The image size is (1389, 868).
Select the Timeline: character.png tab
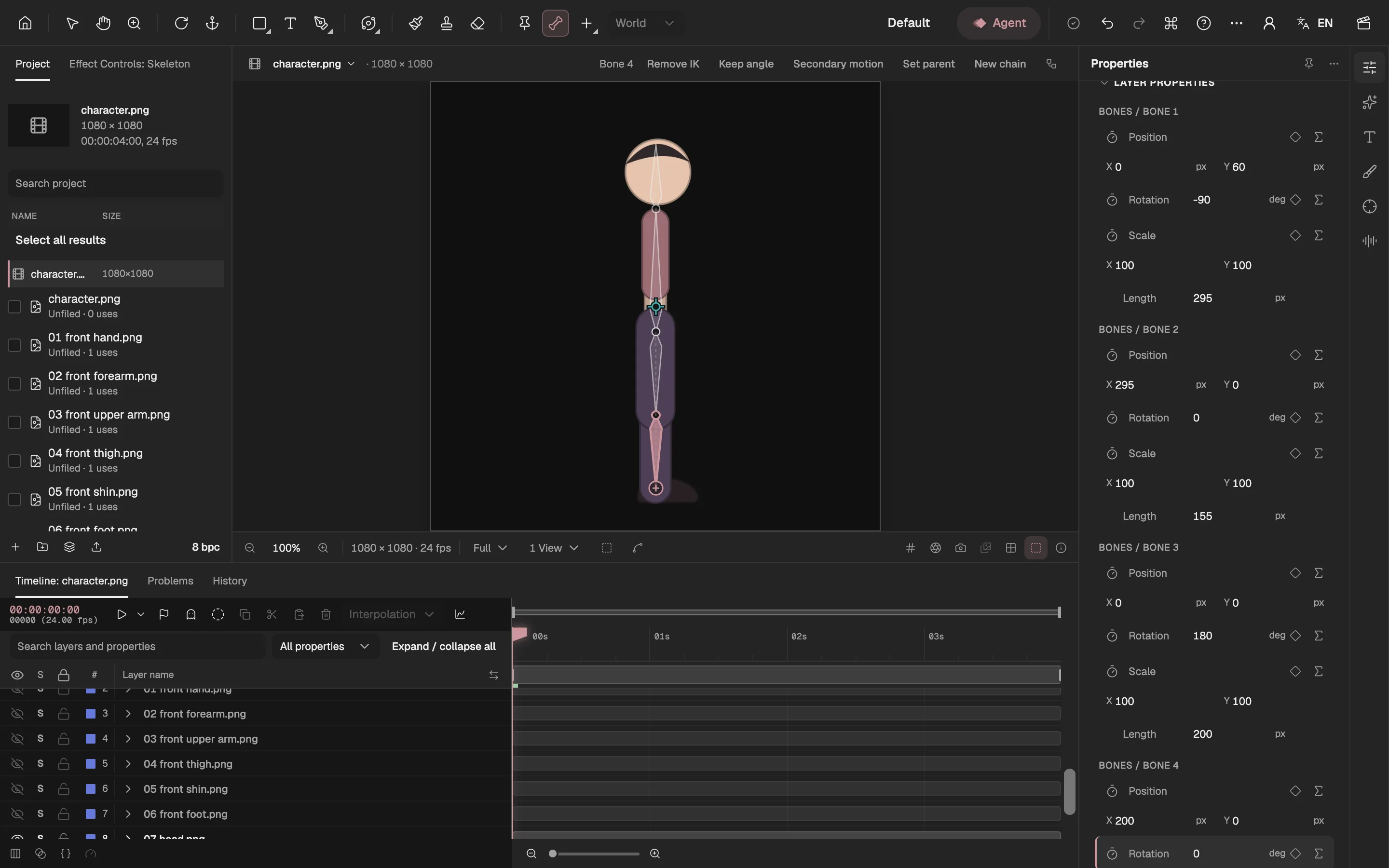coord(71,581)
